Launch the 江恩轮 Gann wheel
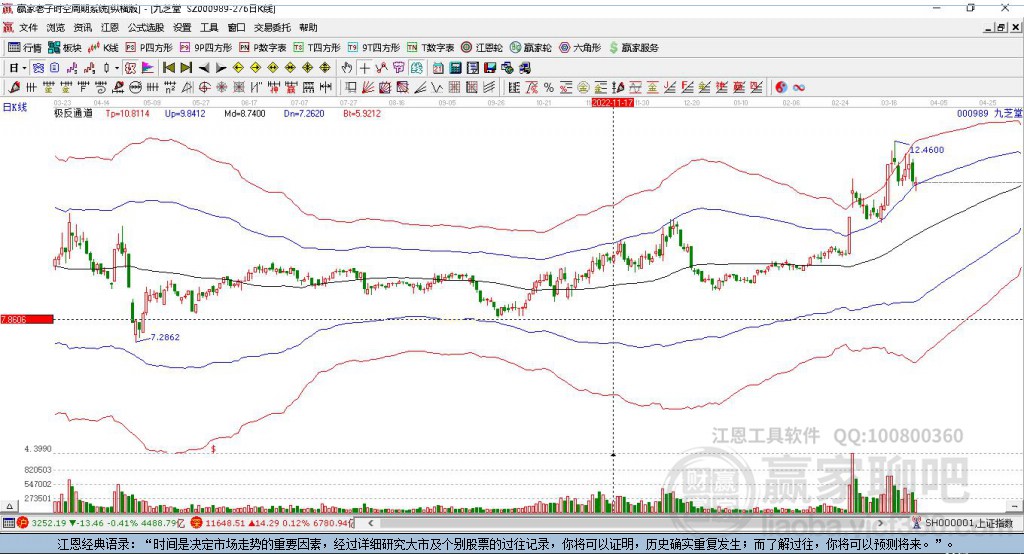 482,48
